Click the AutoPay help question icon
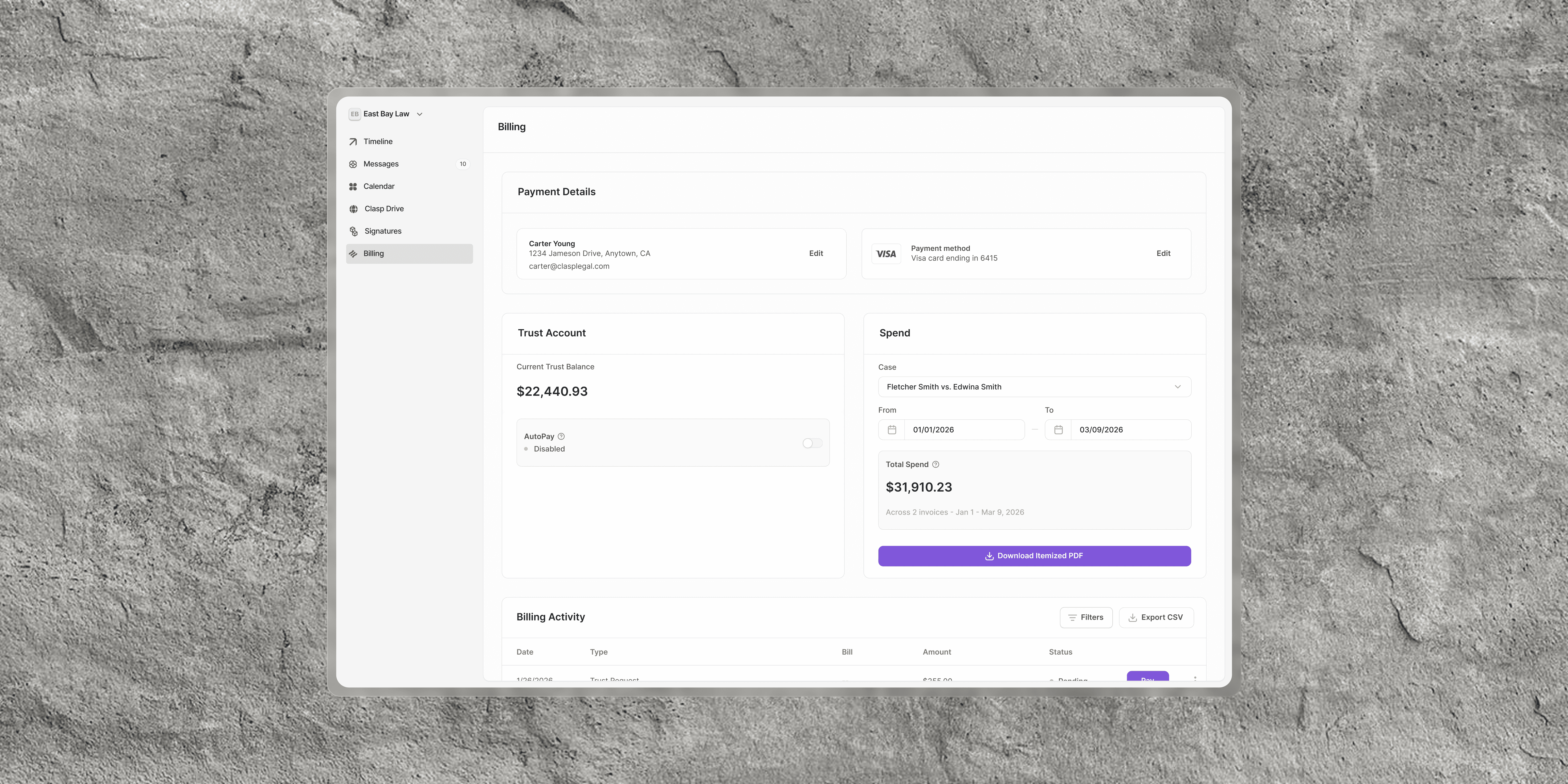1568x784 pixels. [561, 436]
